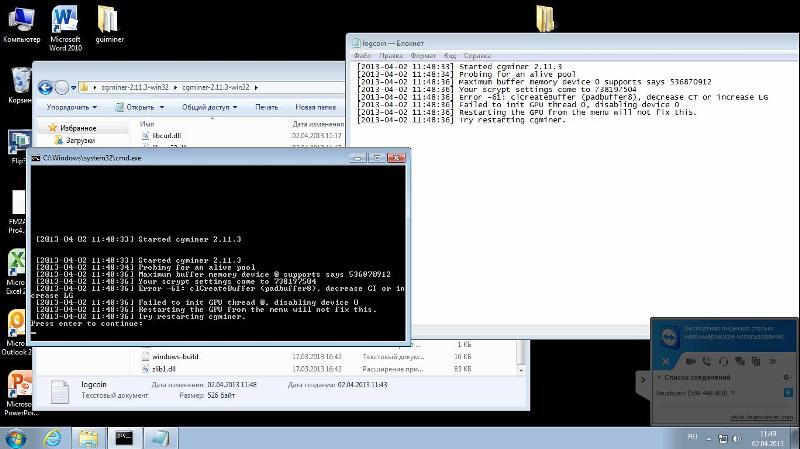Collapse the Список соединений section
The height and width of the screenshot is (449, 800).
coord(659,378)
